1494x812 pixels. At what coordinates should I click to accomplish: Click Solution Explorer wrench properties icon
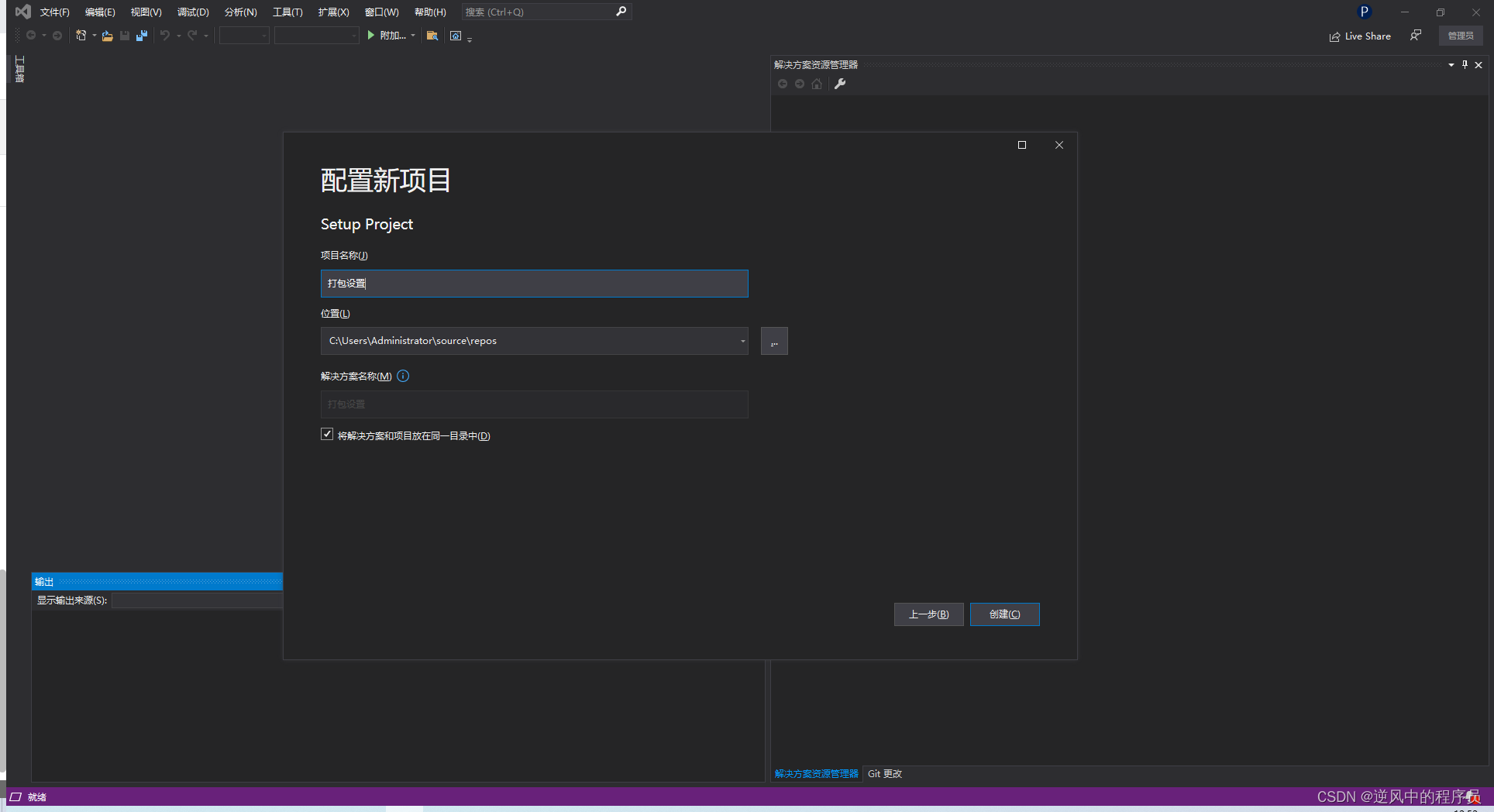[840, 84]
